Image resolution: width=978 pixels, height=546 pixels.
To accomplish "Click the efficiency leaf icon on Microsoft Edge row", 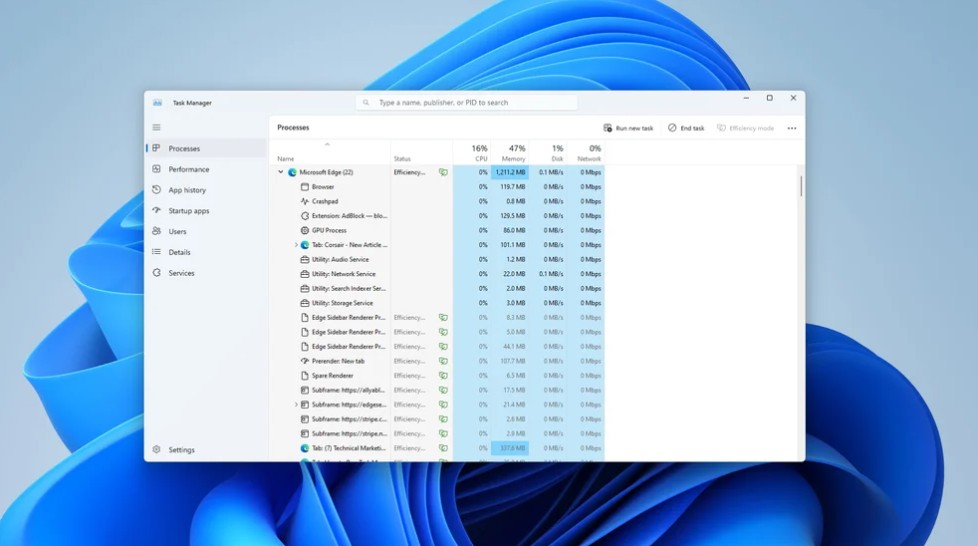I will (443, 172).
